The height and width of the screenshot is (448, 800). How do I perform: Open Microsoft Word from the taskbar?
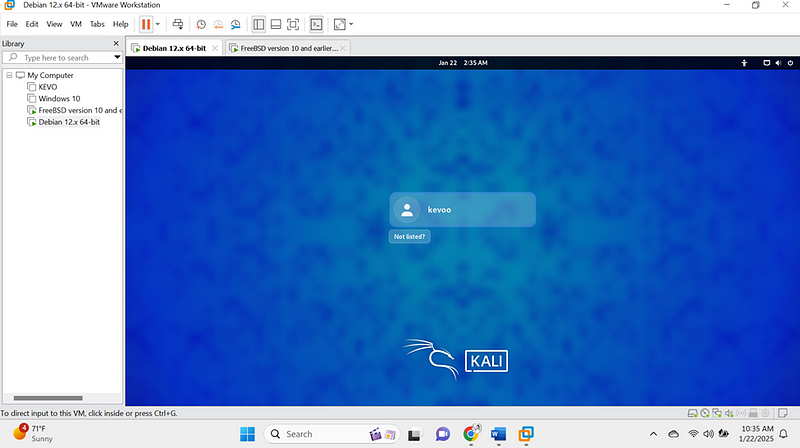click(498, 434)
